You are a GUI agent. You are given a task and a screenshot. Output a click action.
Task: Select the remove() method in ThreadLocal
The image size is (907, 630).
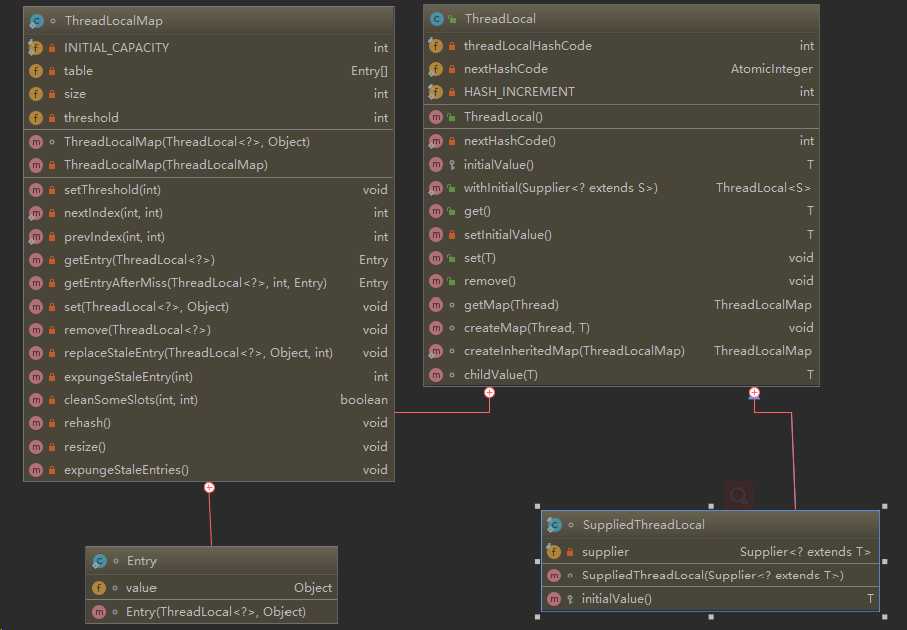[621, 281]
